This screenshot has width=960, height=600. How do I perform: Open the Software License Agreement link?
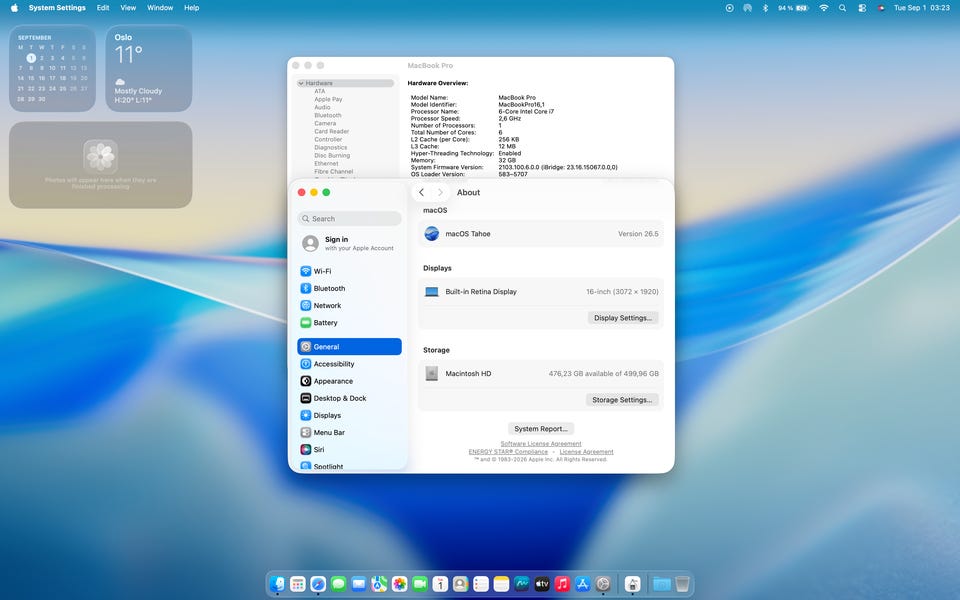541,444
